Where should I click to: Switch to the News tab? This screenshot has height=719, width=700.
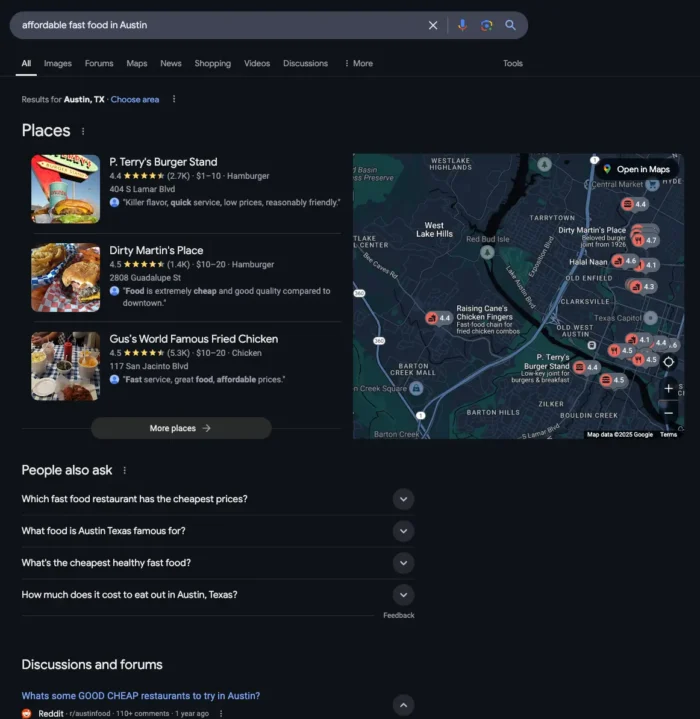coord(171,63)
